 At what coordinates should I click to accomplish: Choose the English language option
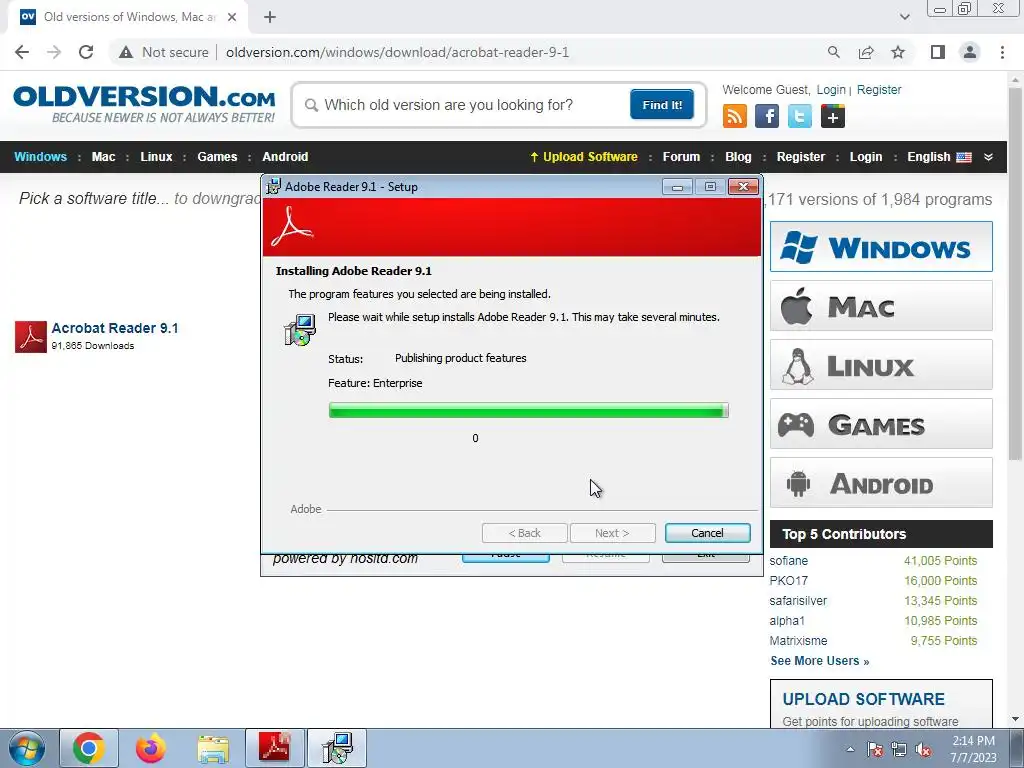click(x=939, y=157)
